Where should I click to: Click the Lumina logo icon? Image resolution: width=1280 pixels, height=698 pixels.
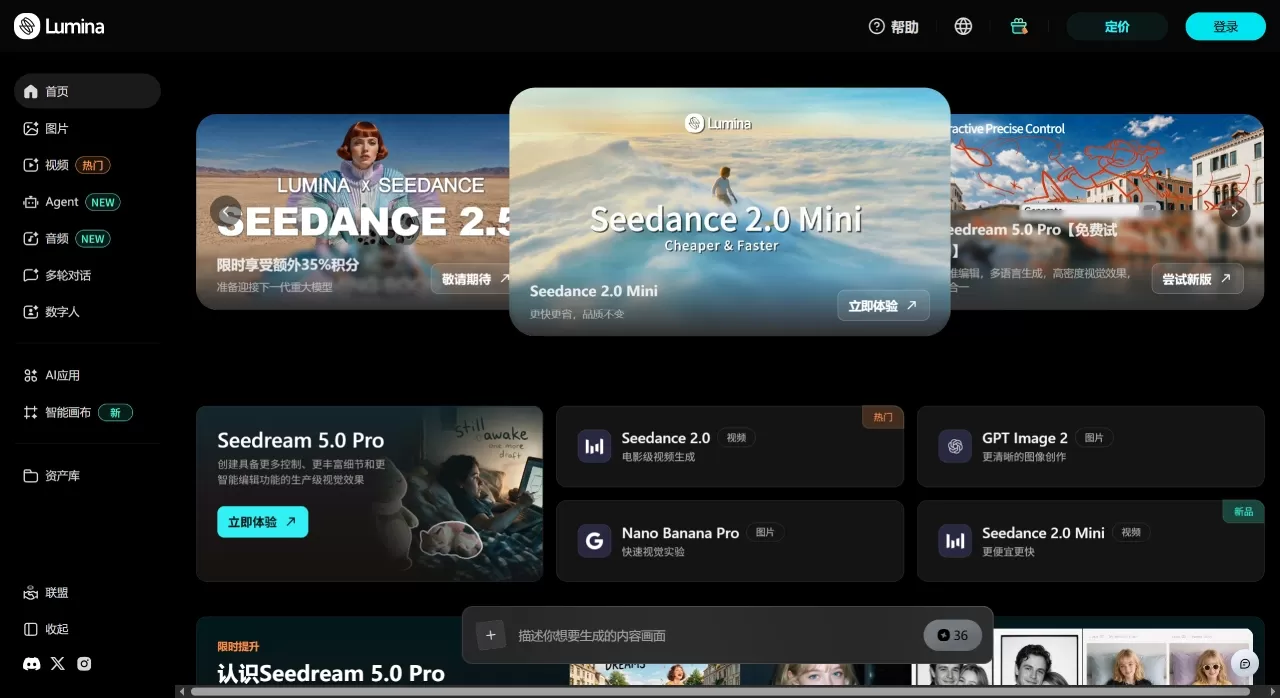tap(27, 26)
